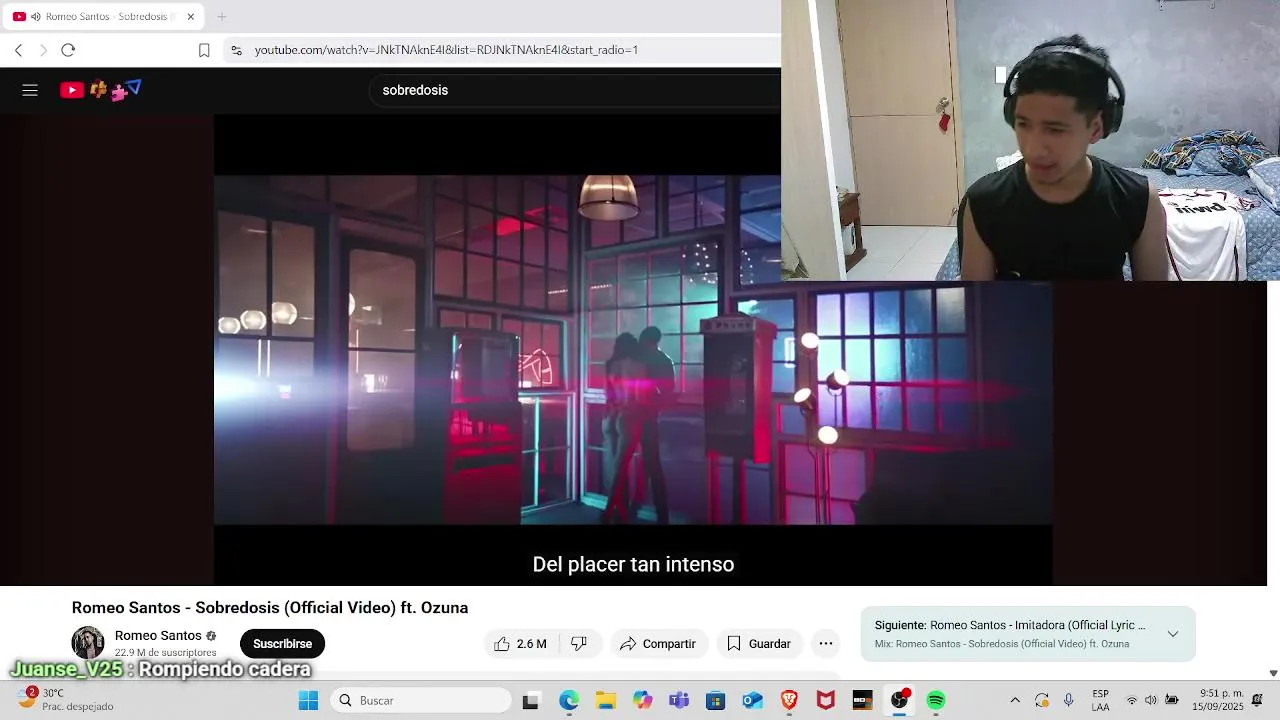Like the video (2.6 M)

pyautogui.click(x=520, y=644)
